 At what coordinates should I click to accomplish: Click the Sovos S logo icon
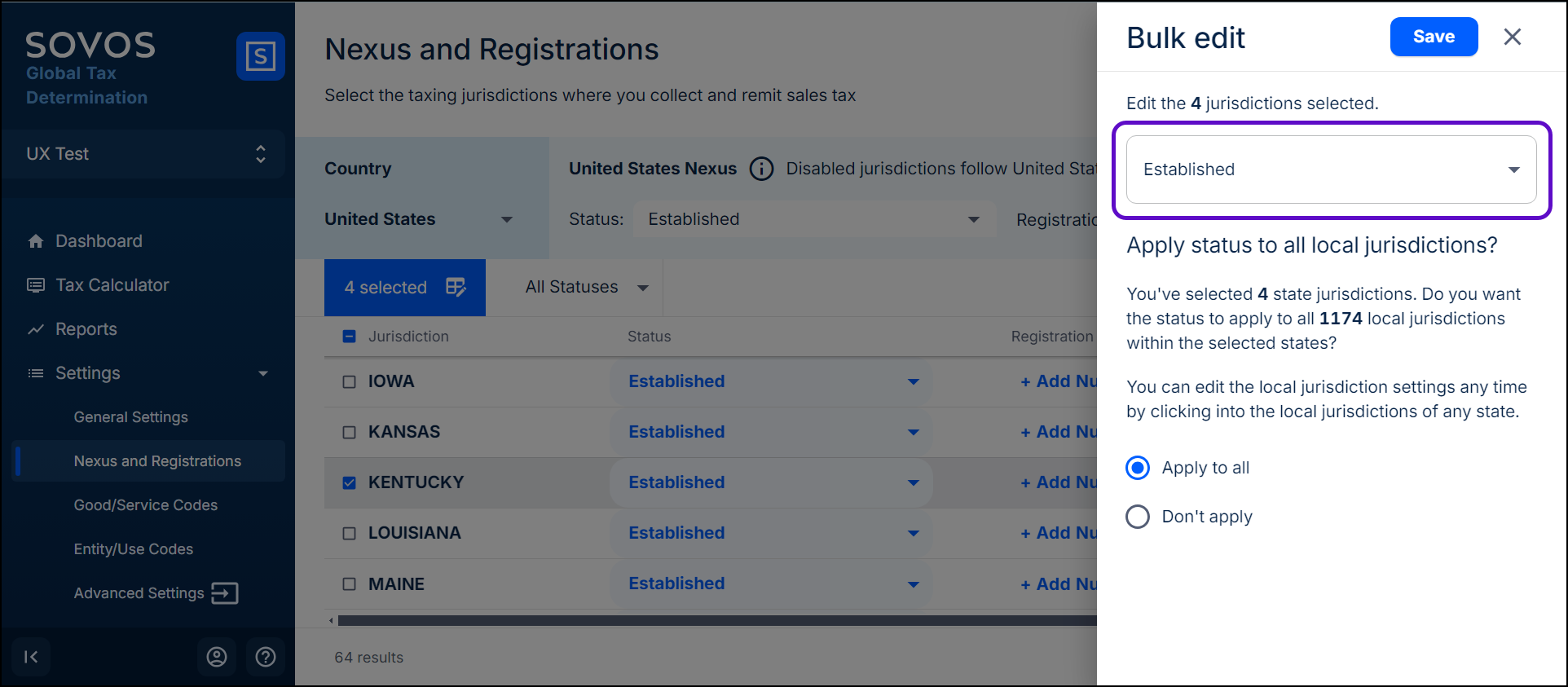click(x=260, y=56)
